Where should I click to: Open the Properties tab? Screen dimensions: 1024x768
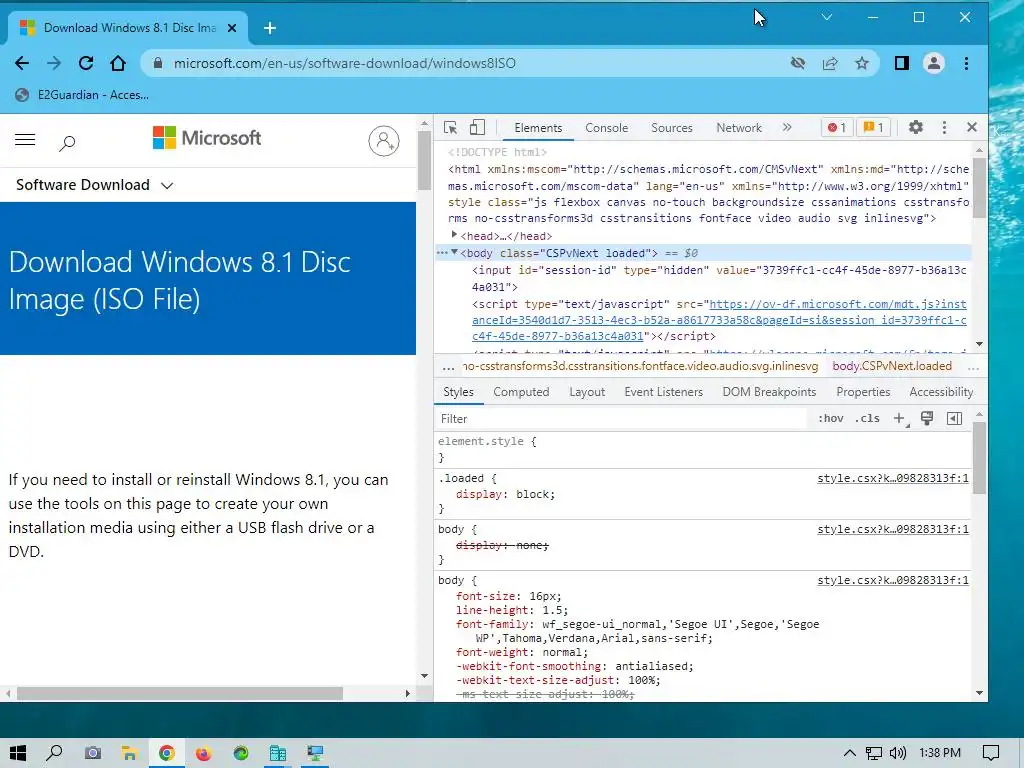coord(863,392)
